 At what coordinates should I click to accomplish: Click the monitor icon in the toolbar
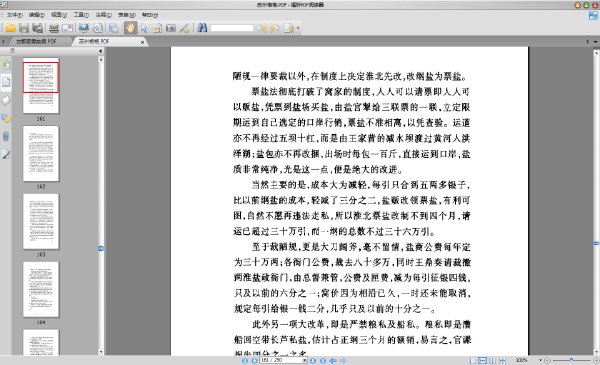[83, 28]
